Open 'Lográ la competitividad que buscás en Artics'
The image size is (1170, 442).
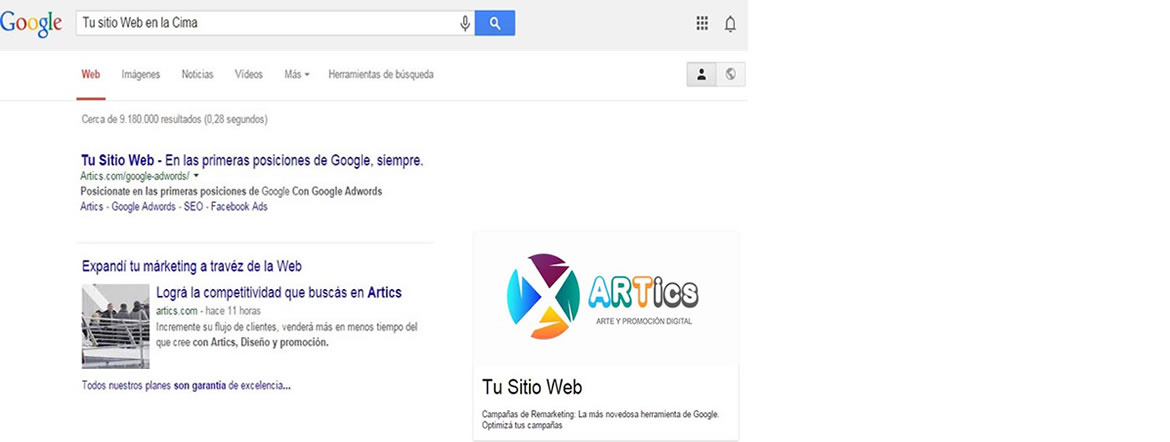(x=279, y=293)
